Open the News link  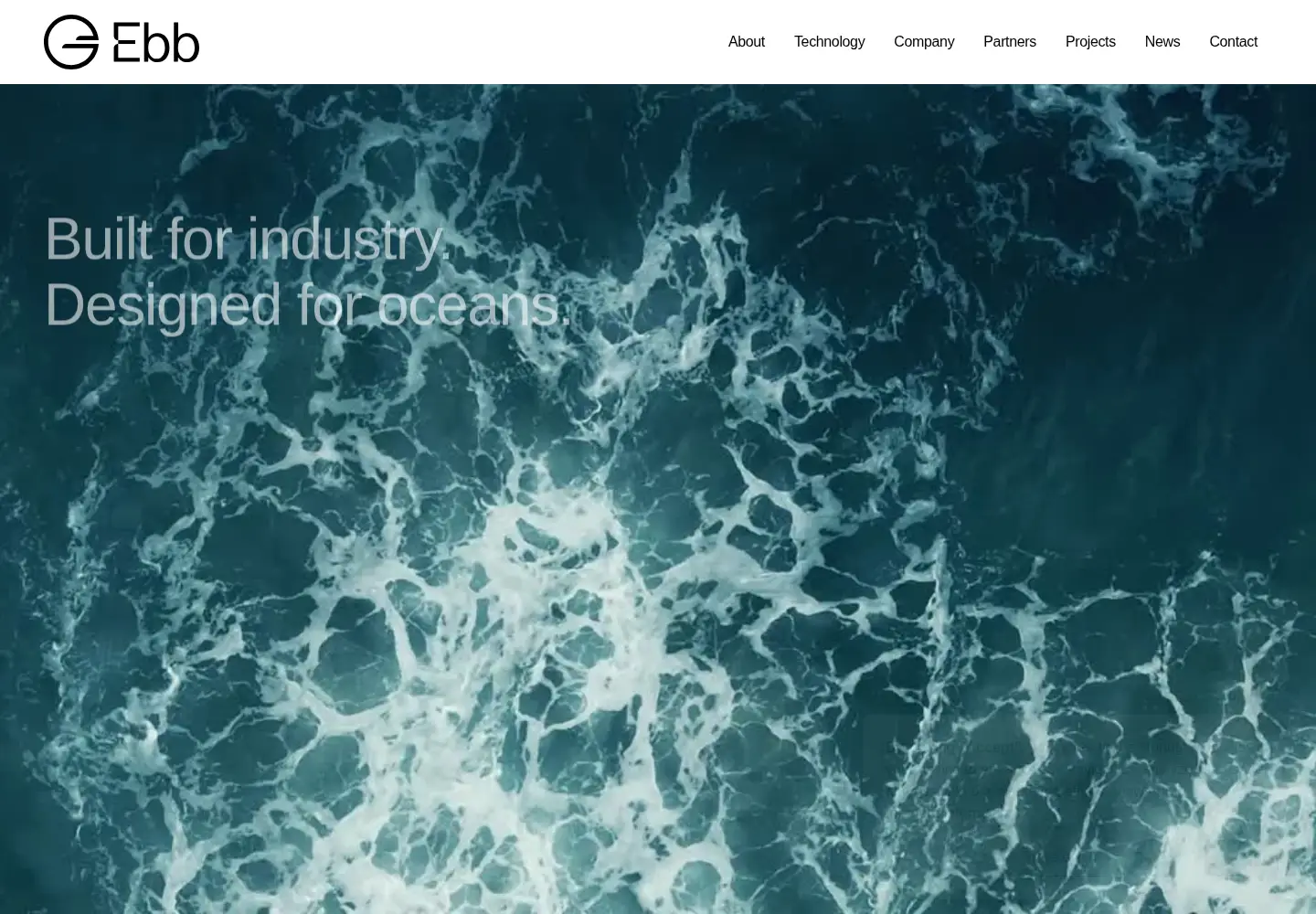pos(1162,42)
